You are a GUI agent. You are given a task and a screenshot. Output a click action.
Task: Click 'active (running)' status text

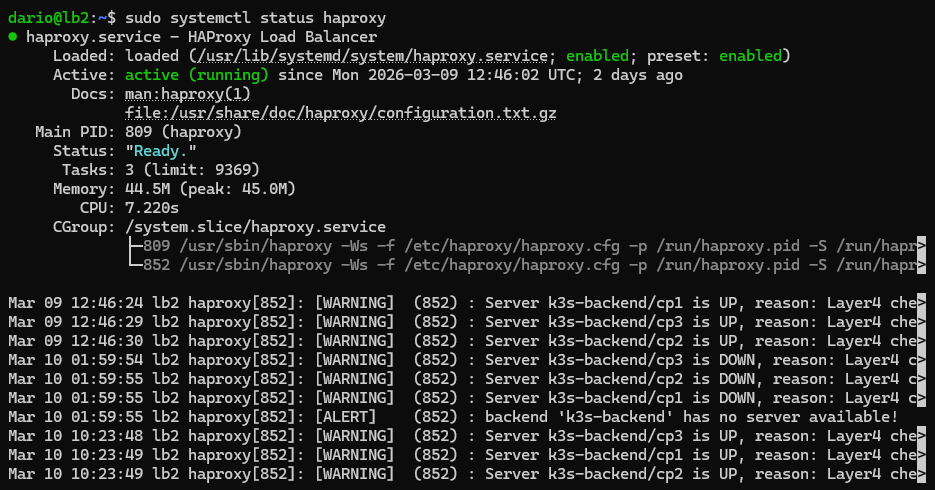click(x=197, y=75)
